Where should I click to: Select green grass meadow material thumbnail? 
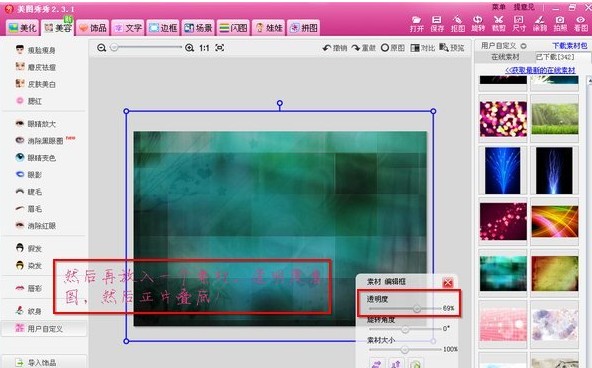[x=555, y=119]
